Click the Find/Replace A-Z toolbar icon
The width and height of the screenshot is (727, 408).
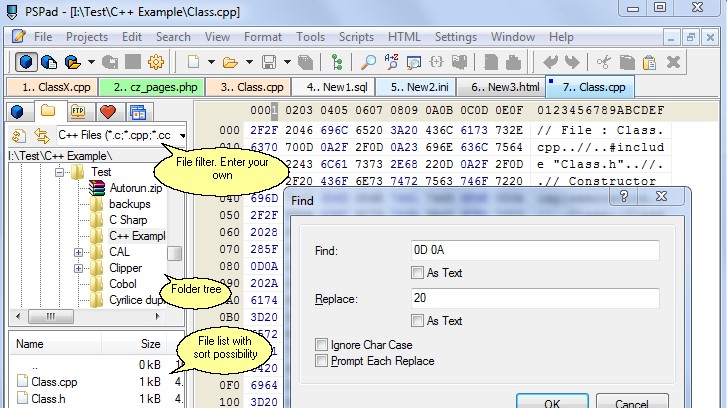coord(391,62)
